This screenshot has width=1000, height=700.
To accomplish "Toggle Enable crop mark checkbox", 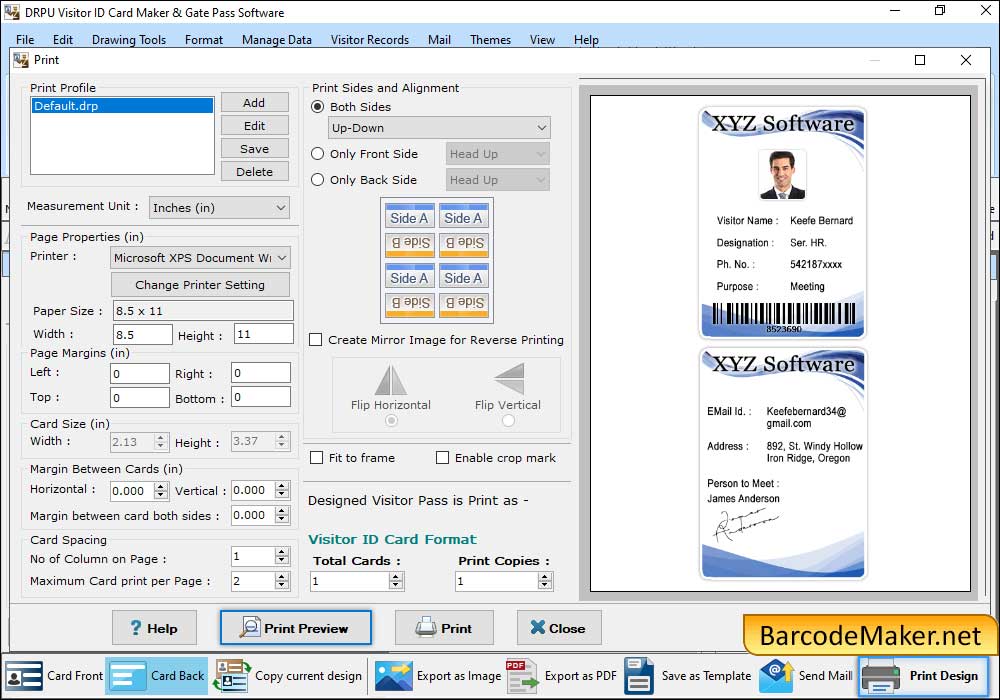I will (x=442, y=458).
